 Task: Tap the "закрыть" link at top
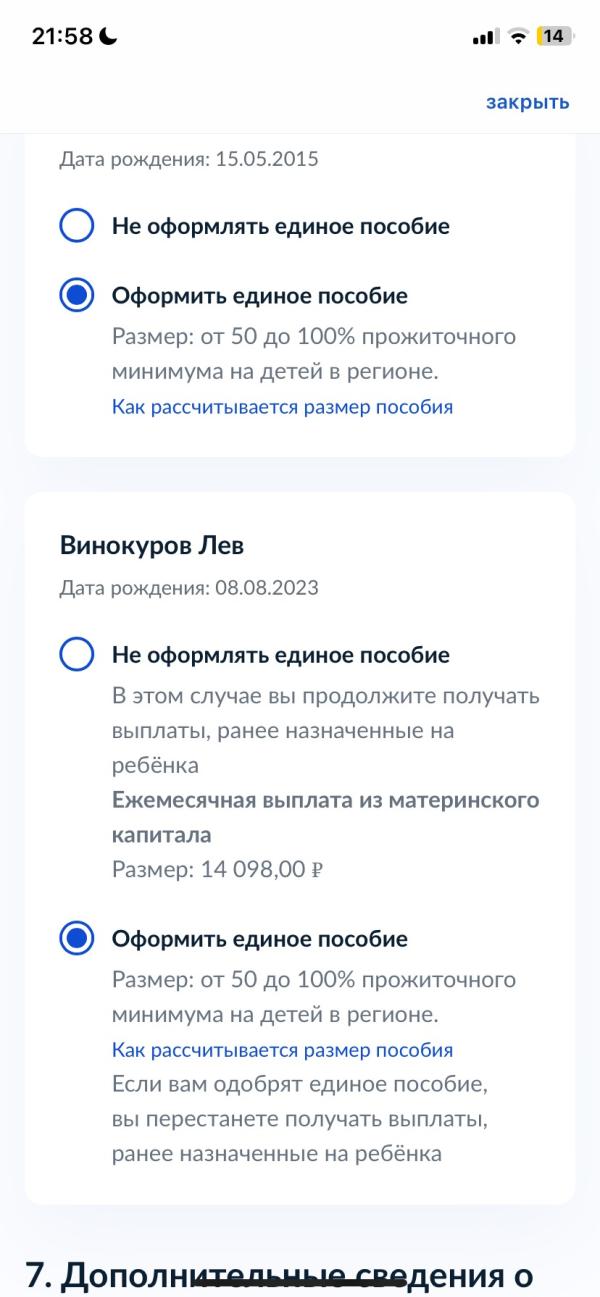[x=528, y=102]
